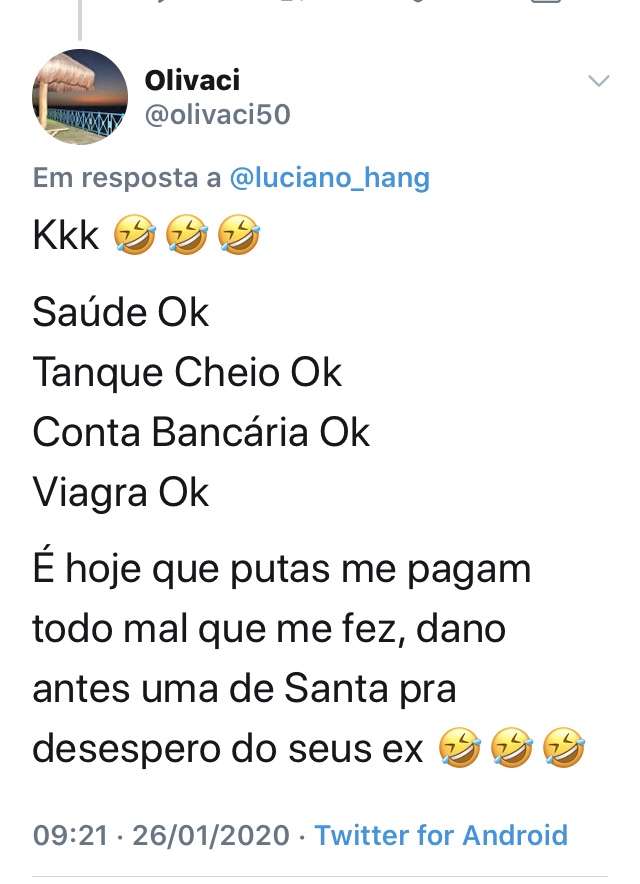The height and width of the screenshot is (884, 640).
Task: Click the 'Kkk' text
Action: [x=66, y=237]
